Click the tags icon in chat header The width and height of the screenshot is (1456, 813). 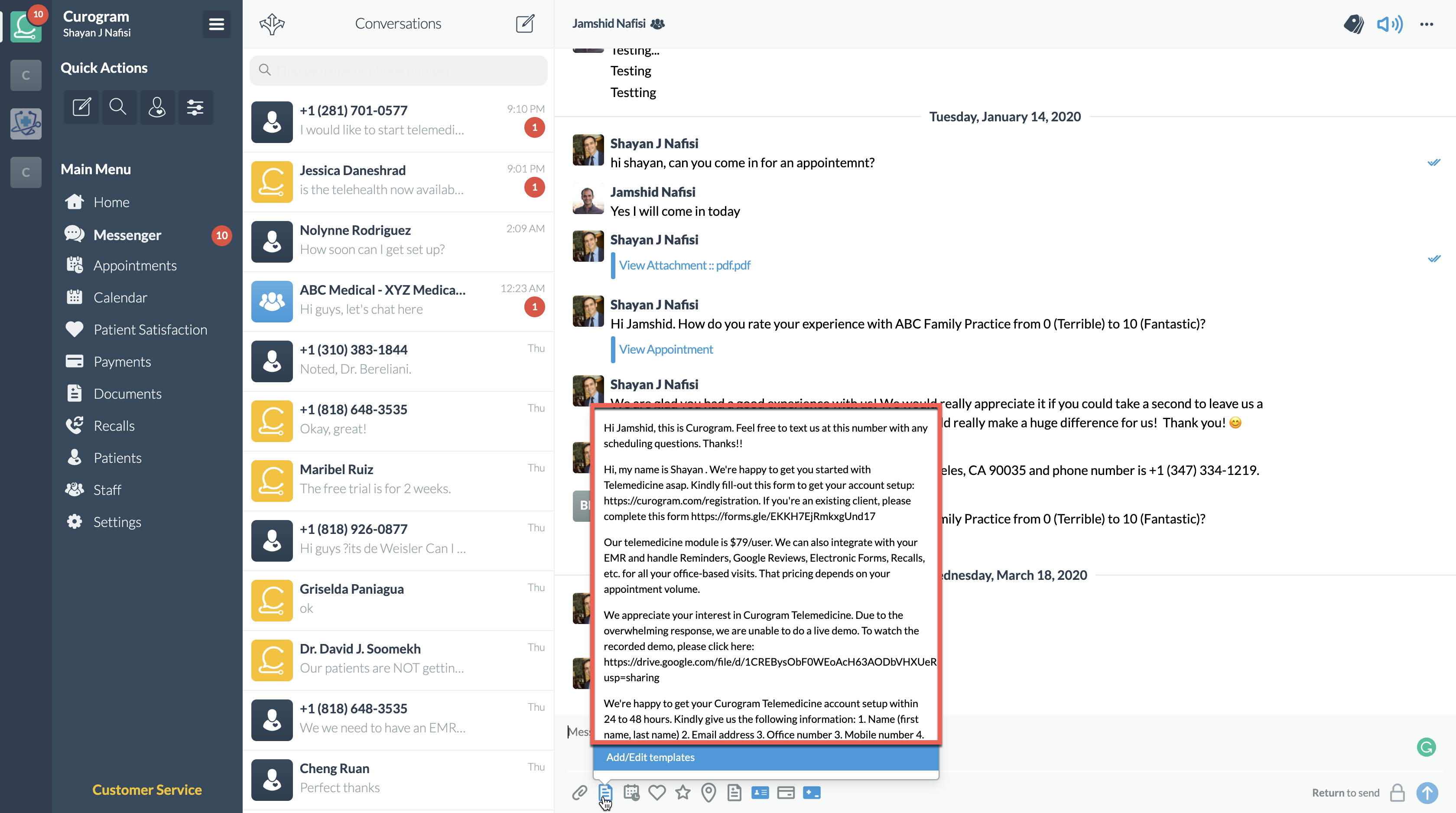pyautogui.click(x=1353, y=24)
